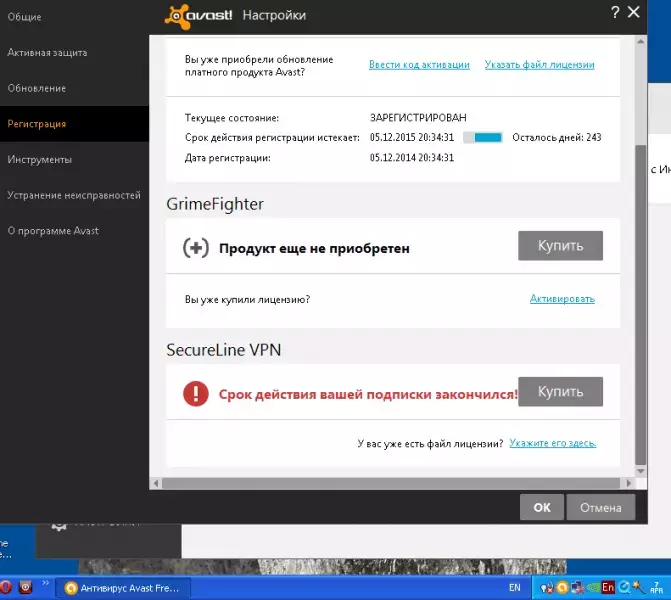Click the registration days-remaining progress bar
The height and width of the screenshot is (600, 671).
(483, 137)
